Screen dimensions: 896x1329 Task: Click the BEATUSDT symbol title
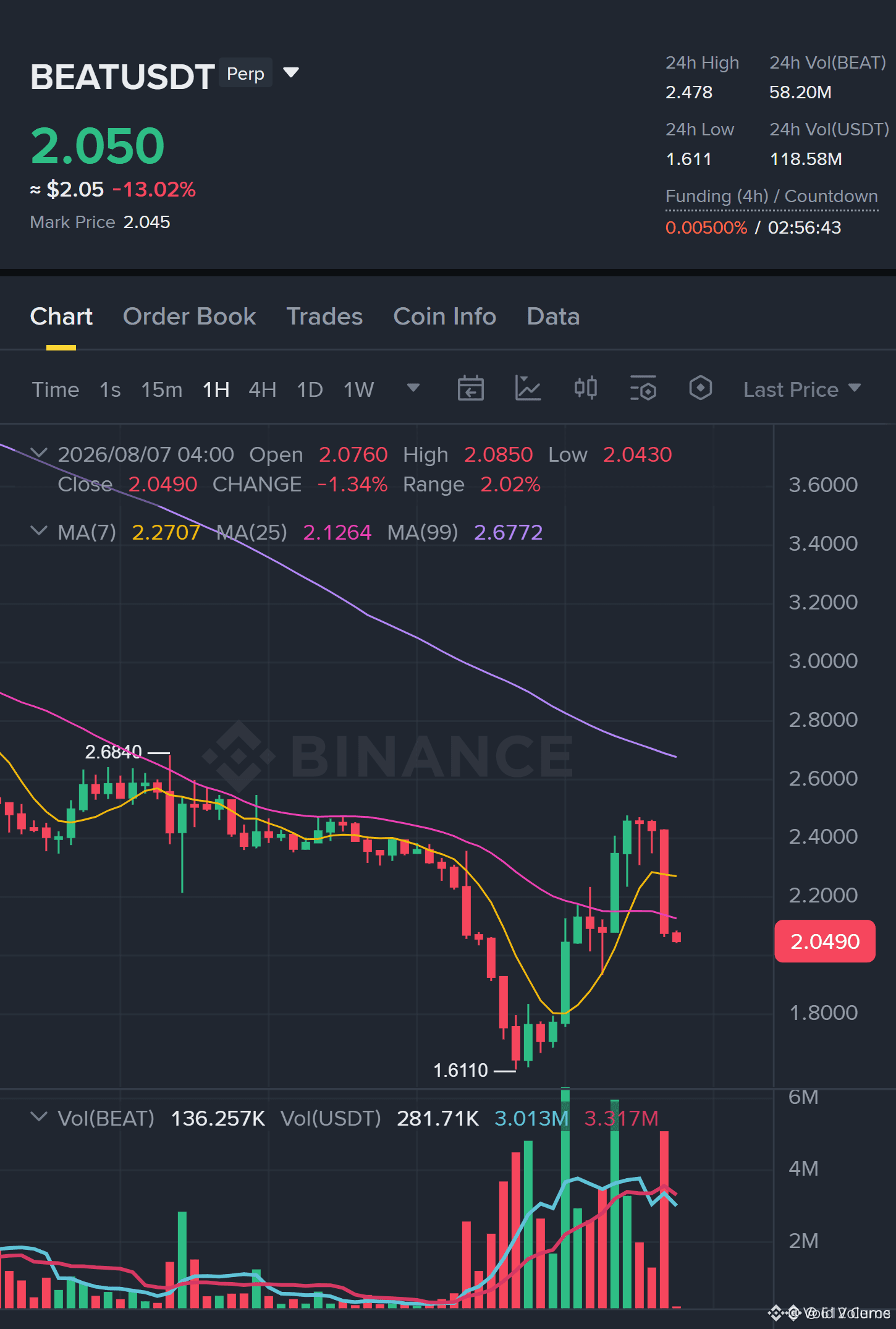122,77
